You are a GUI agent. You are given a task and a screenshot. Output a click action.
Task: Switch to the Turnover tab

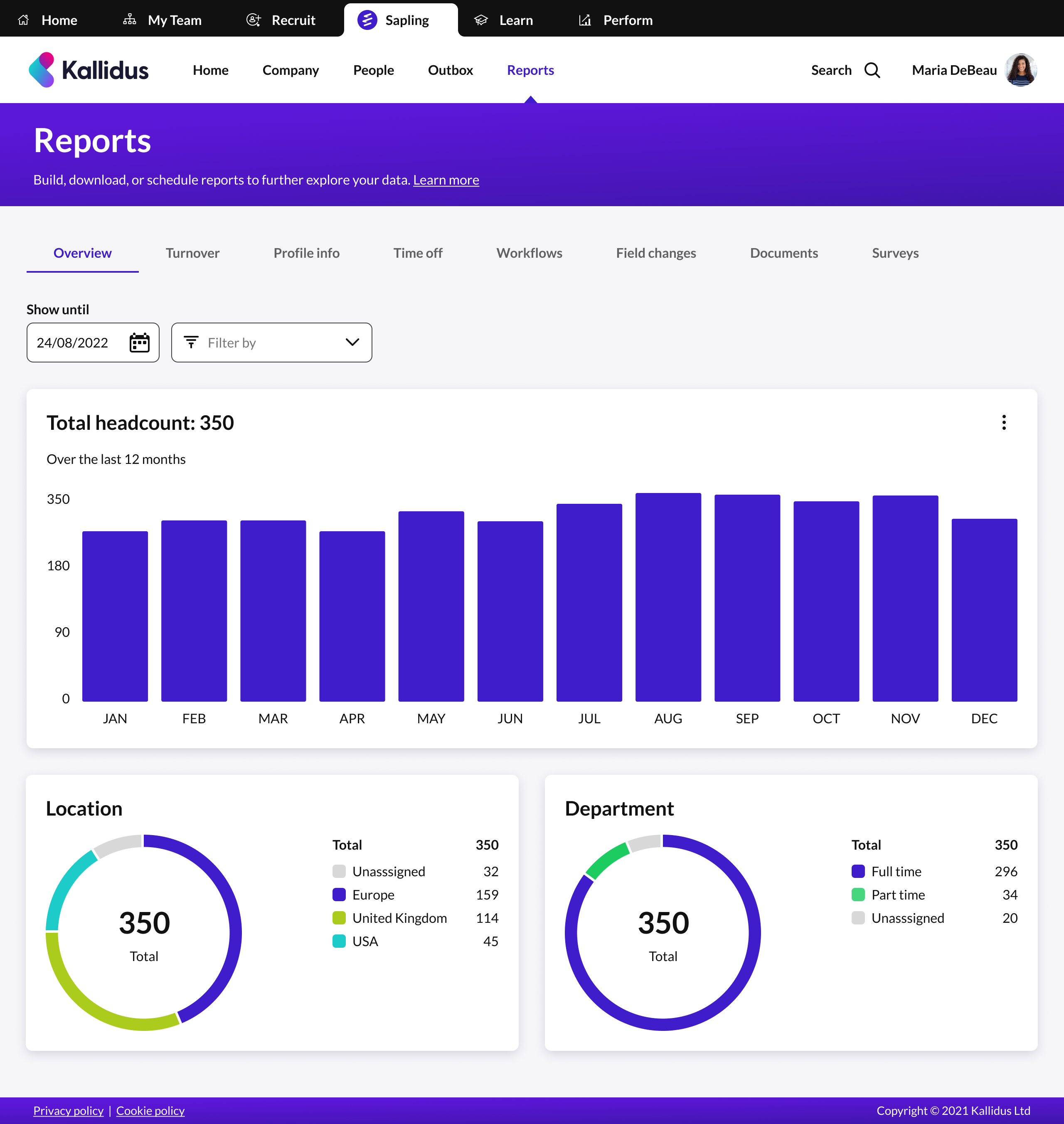coord(192,253)
